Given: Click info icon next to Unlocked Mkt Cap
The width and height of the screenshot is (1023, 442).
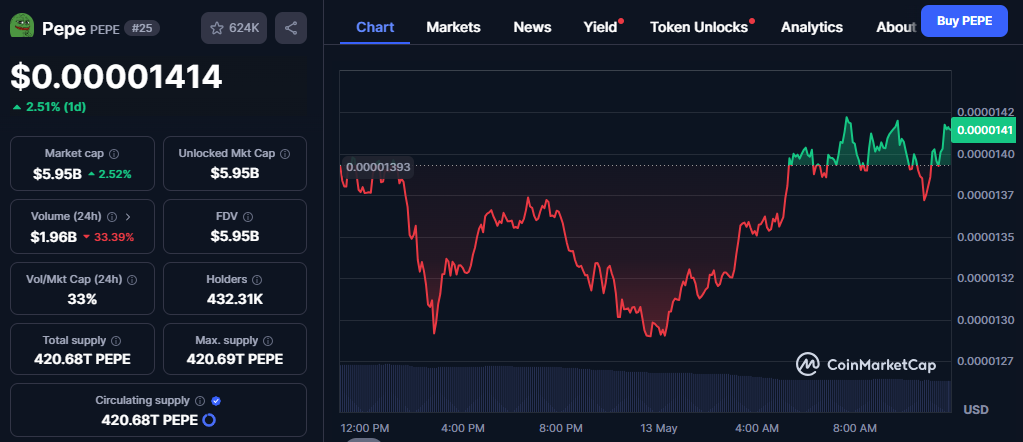Looking at the screenshot, I should pyautogui.click(x=285, y=154).
